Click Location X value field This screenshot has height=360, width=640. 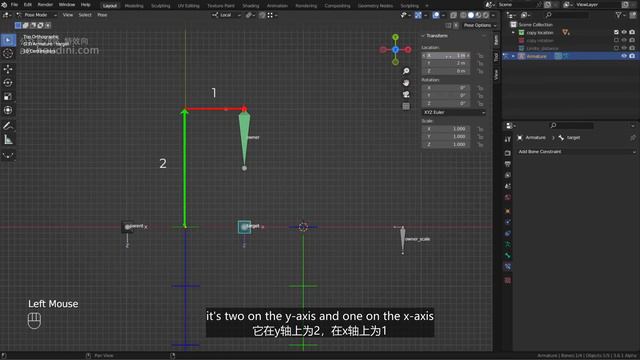446,56
